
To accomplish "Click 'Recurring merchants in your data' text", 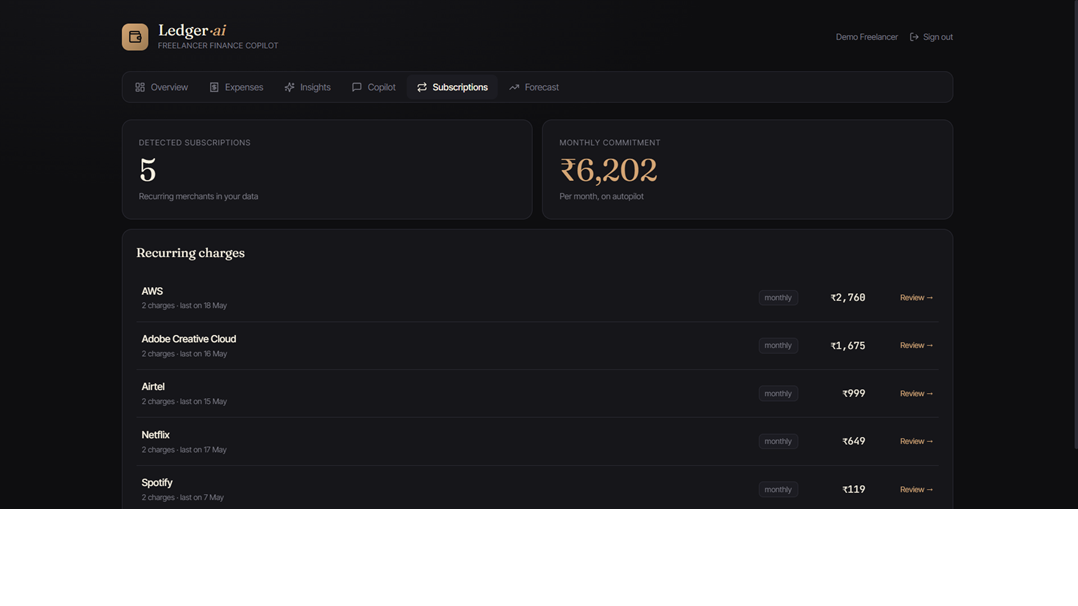I will point(199,196).
